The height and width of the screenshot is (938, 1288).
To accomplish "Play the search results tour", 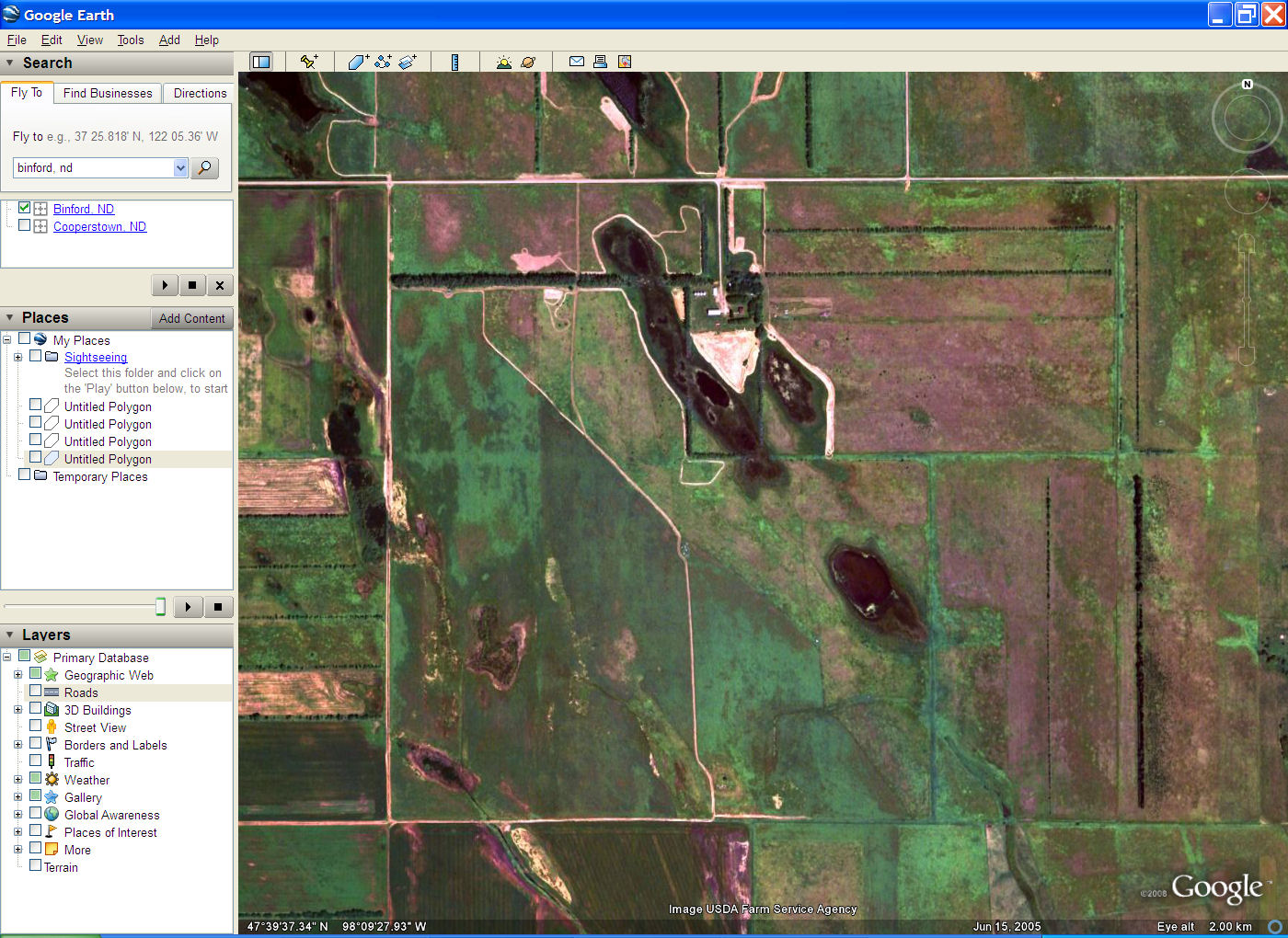I will pyautogui.click(x=165, y=285).
